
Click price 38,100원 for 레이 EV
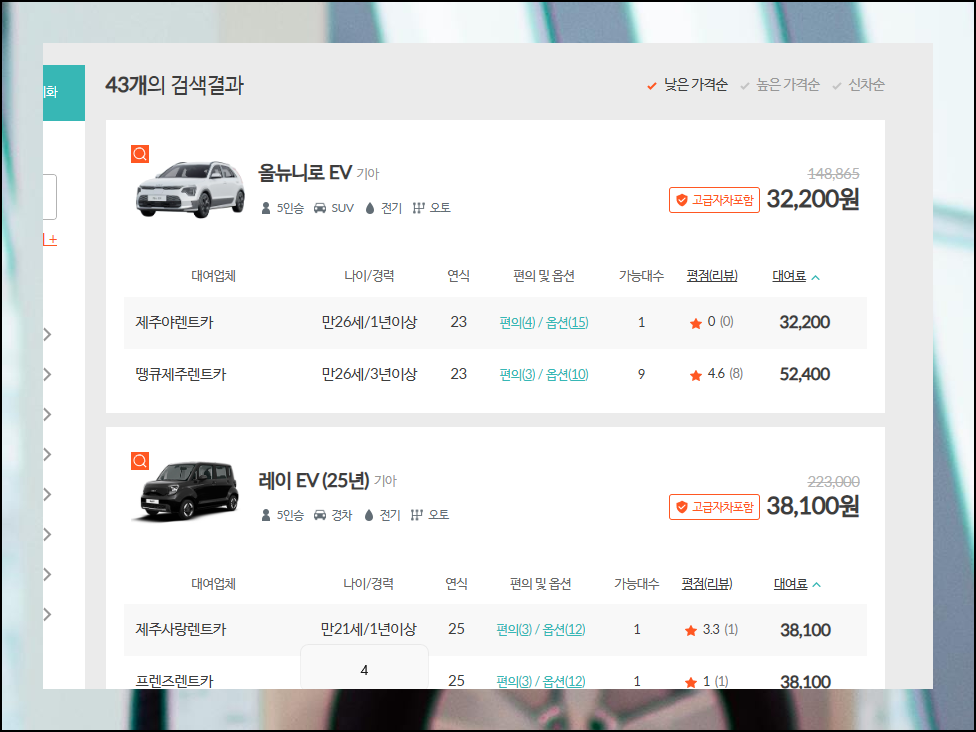coord(812,506)
